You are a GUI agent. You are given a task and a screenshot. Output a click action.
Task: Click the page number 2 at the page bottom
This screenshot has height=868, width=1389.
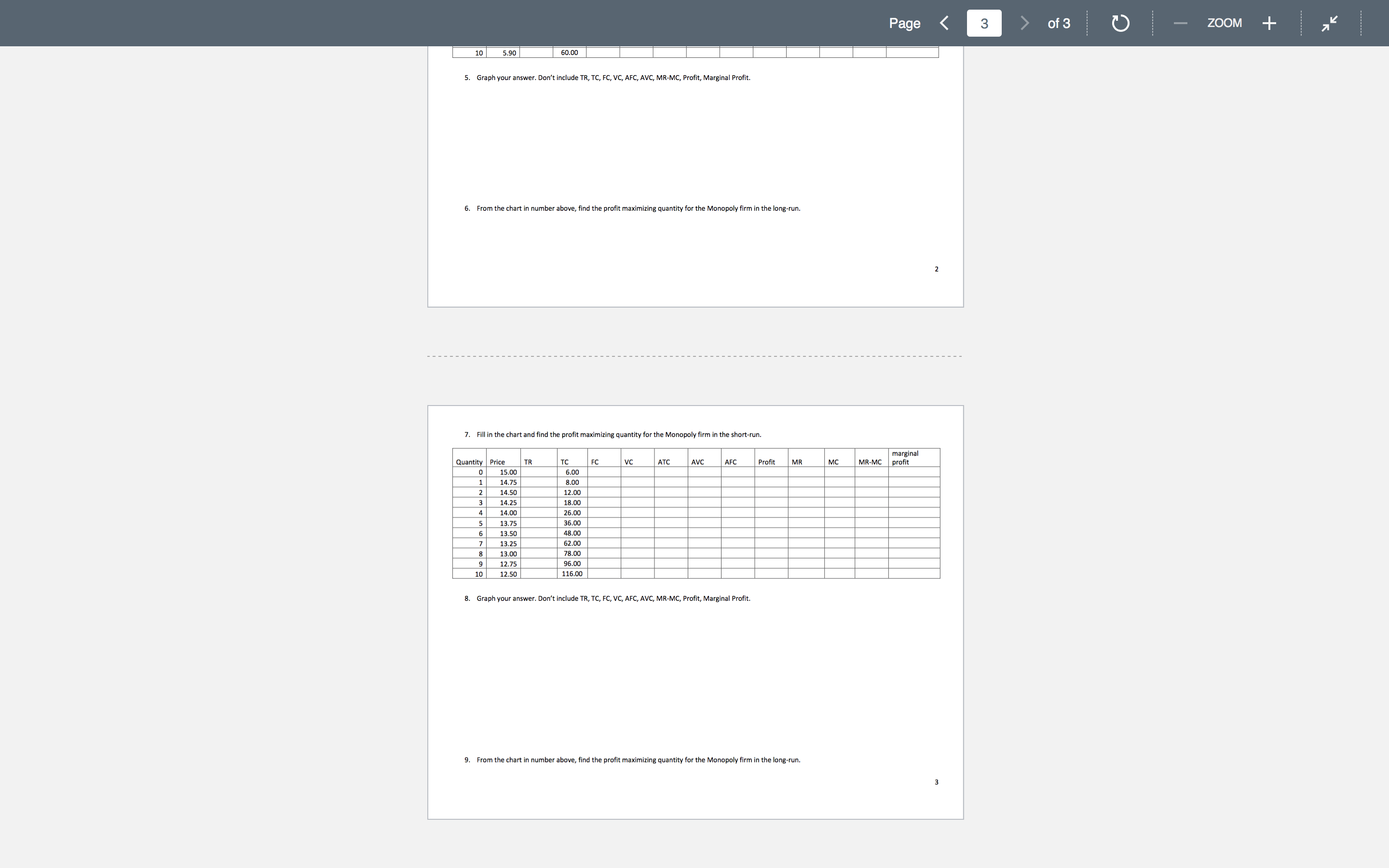936,269
